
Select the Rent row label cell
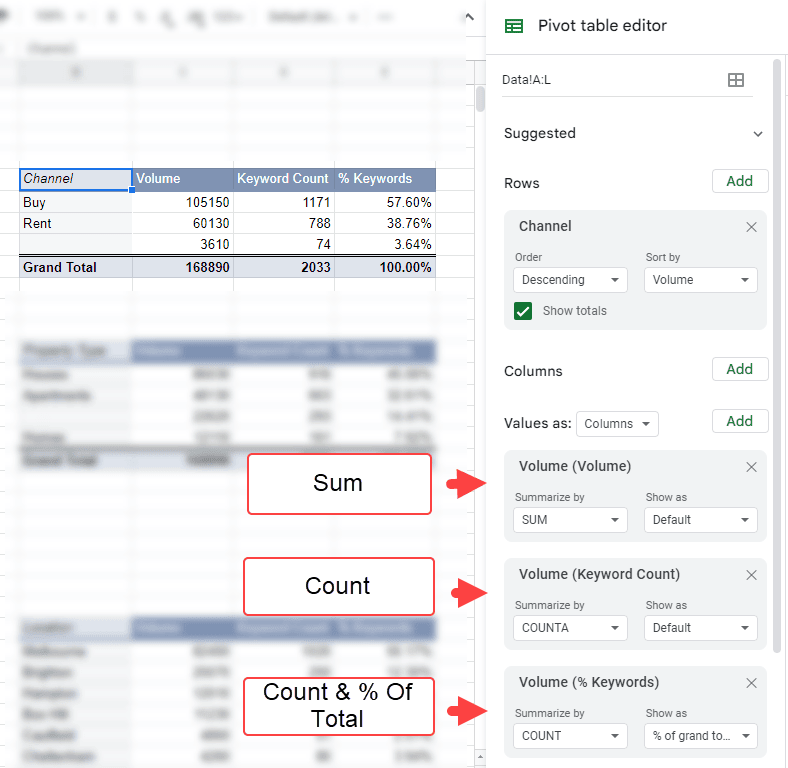(76, 223)
